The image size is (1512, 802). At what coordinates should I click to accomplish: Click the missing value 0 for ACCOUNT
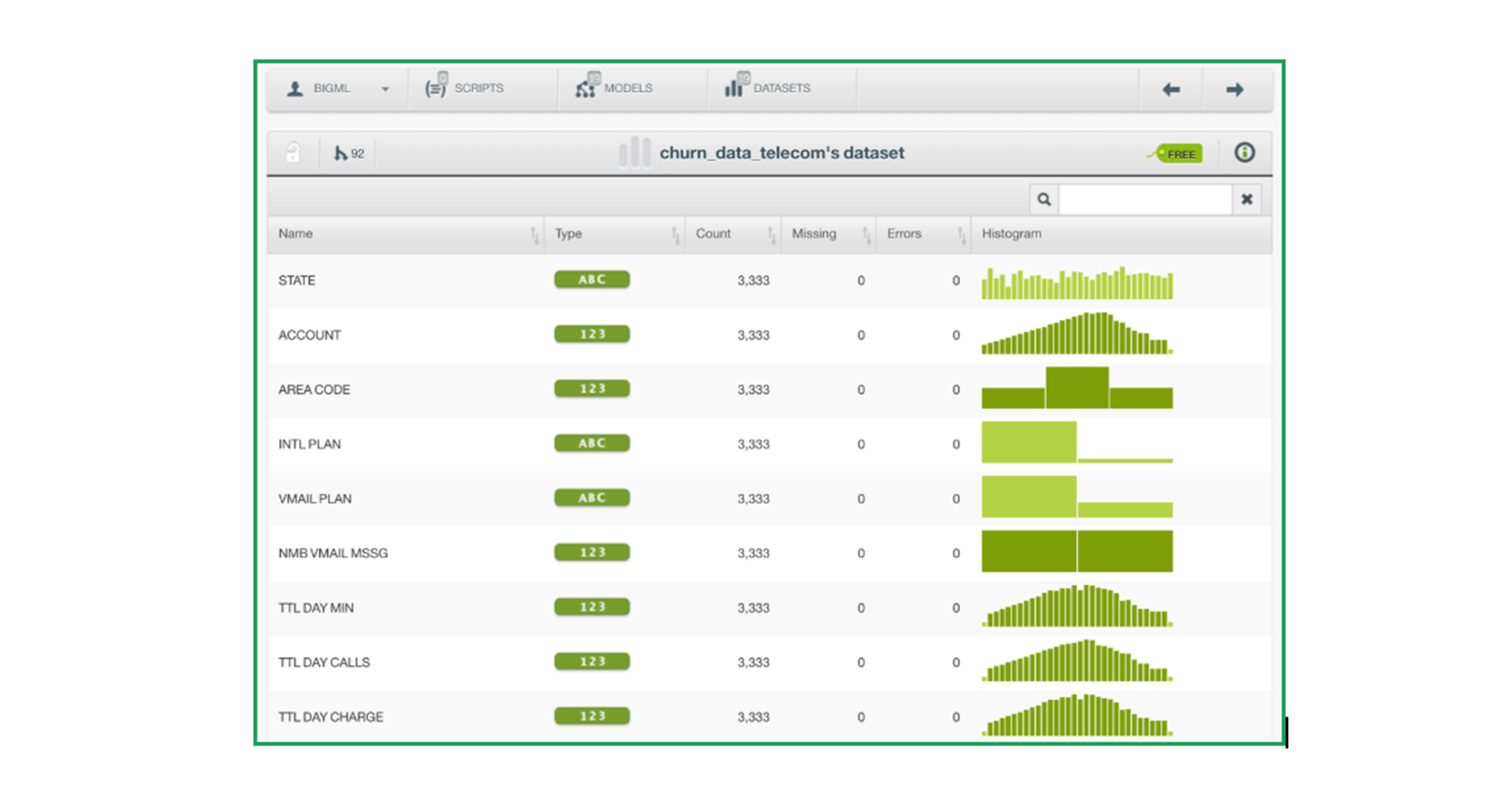861,335
